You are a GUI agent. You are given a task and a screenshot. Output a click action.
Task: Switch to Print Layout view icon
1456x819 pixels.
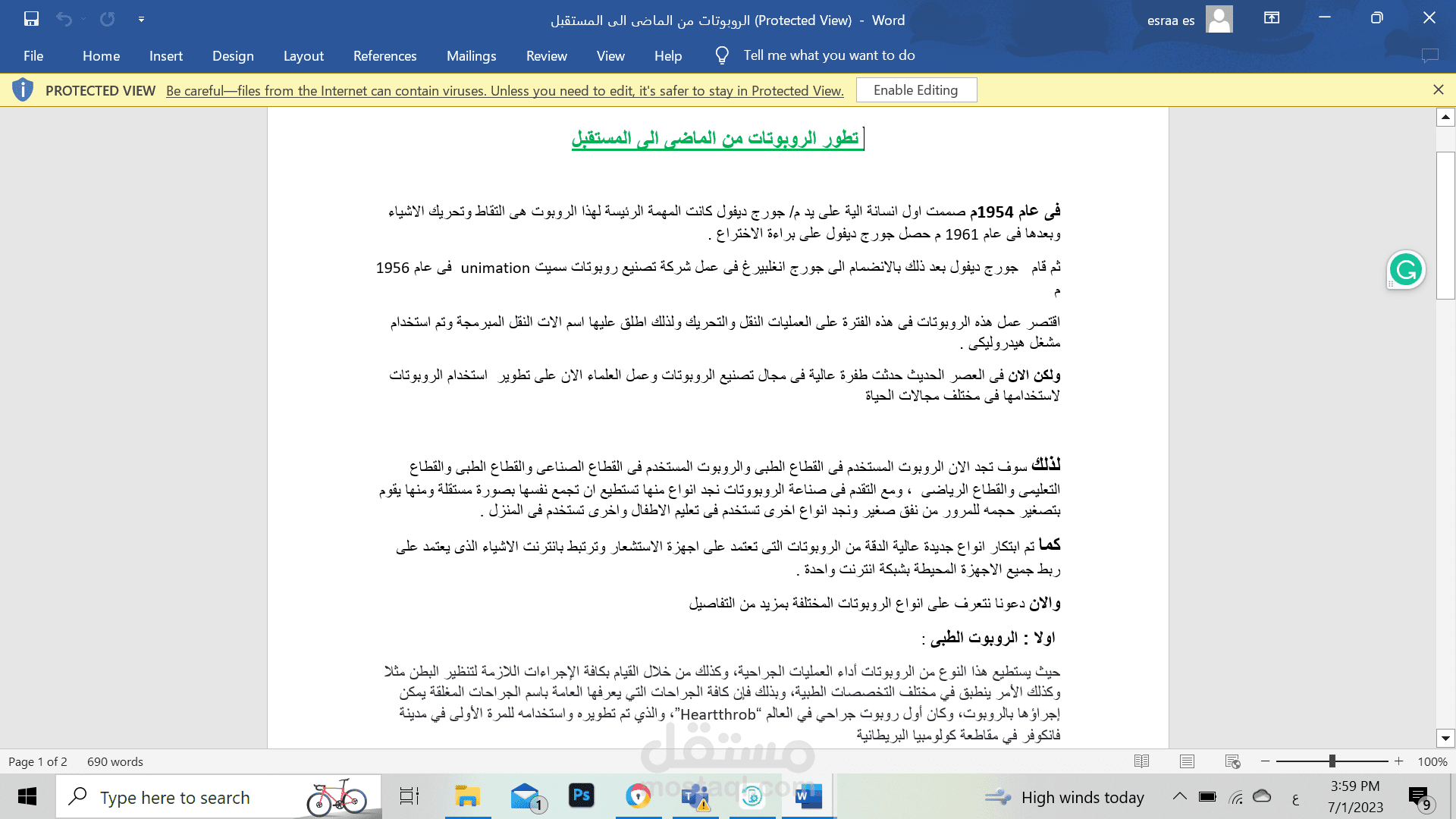1187,761
